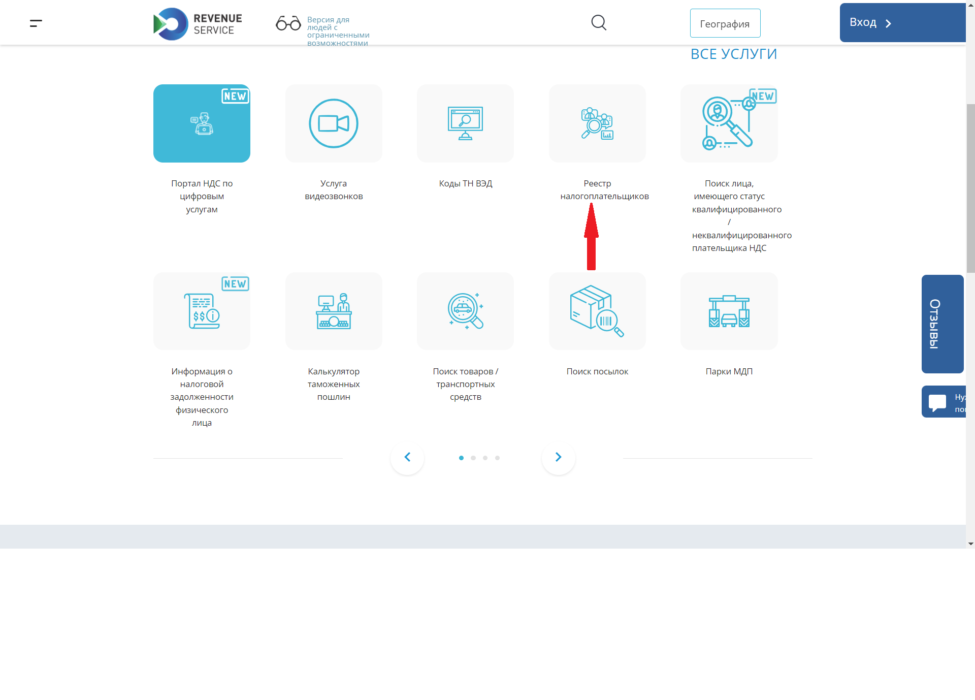Go to next services carousel page
This screenshot has height=700, width=975.
558,457
